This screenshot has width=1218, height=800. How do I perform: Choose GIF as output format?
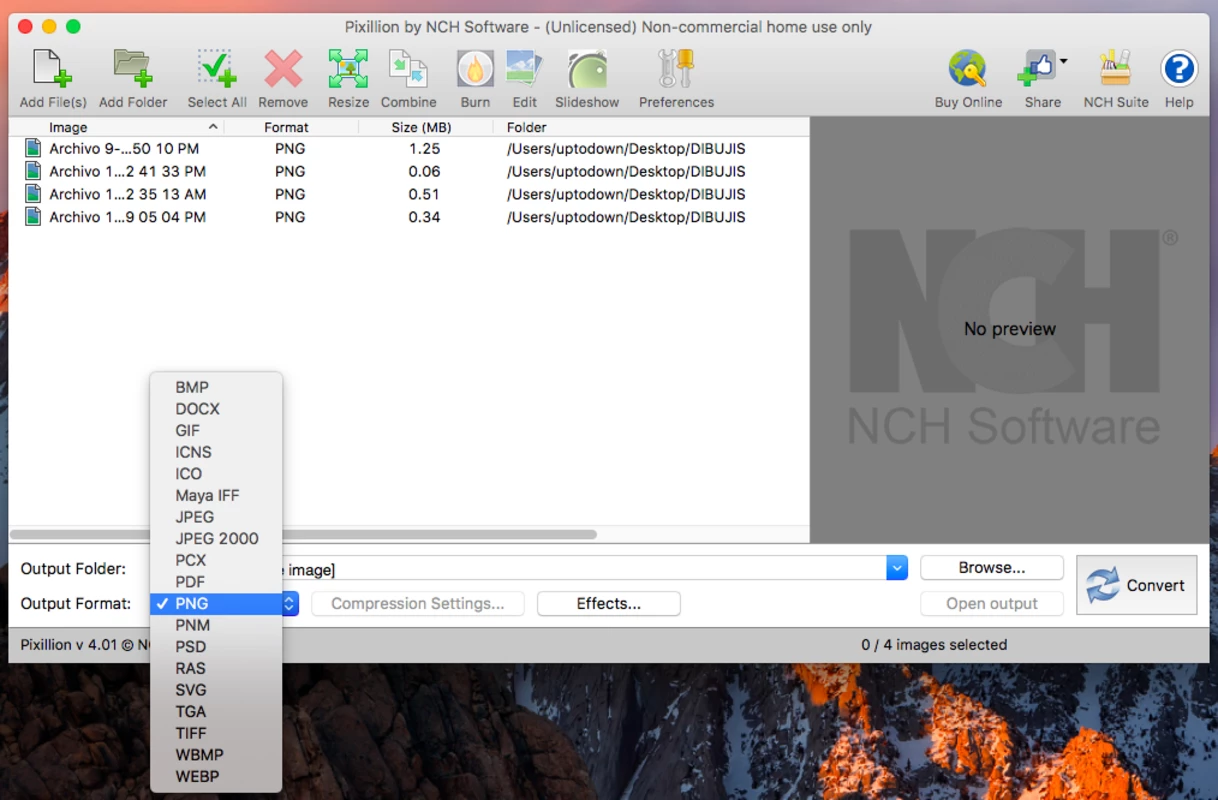pyautogui.click(x=216, y=431)
